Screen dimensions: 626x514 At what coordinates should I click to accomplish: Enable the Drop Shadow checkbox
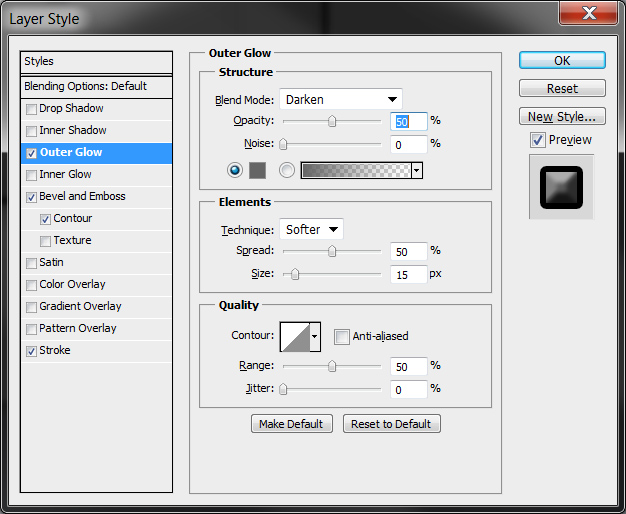coord(32,109)
